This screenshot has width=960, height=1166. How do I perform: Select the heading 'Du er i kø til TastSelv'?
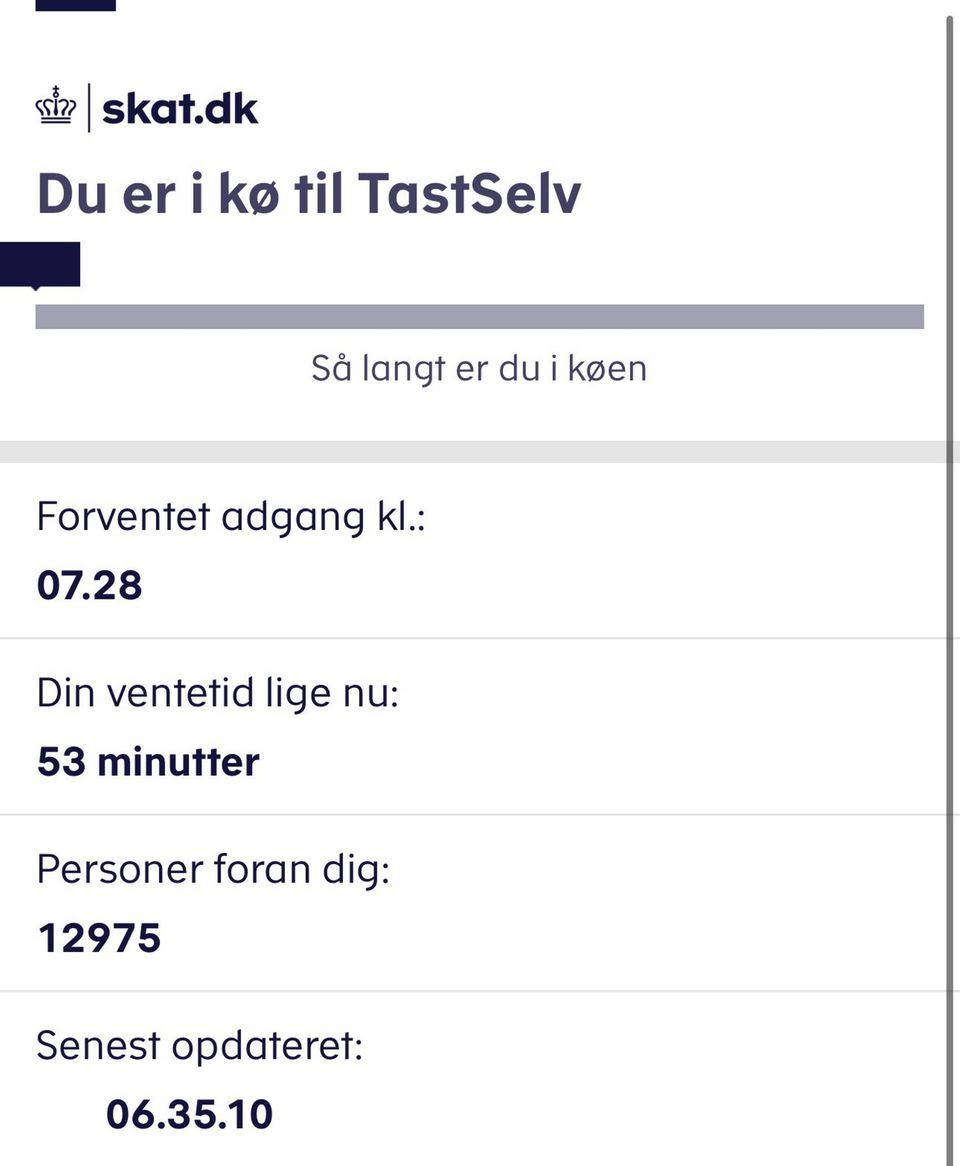click(x=309, y=193)
